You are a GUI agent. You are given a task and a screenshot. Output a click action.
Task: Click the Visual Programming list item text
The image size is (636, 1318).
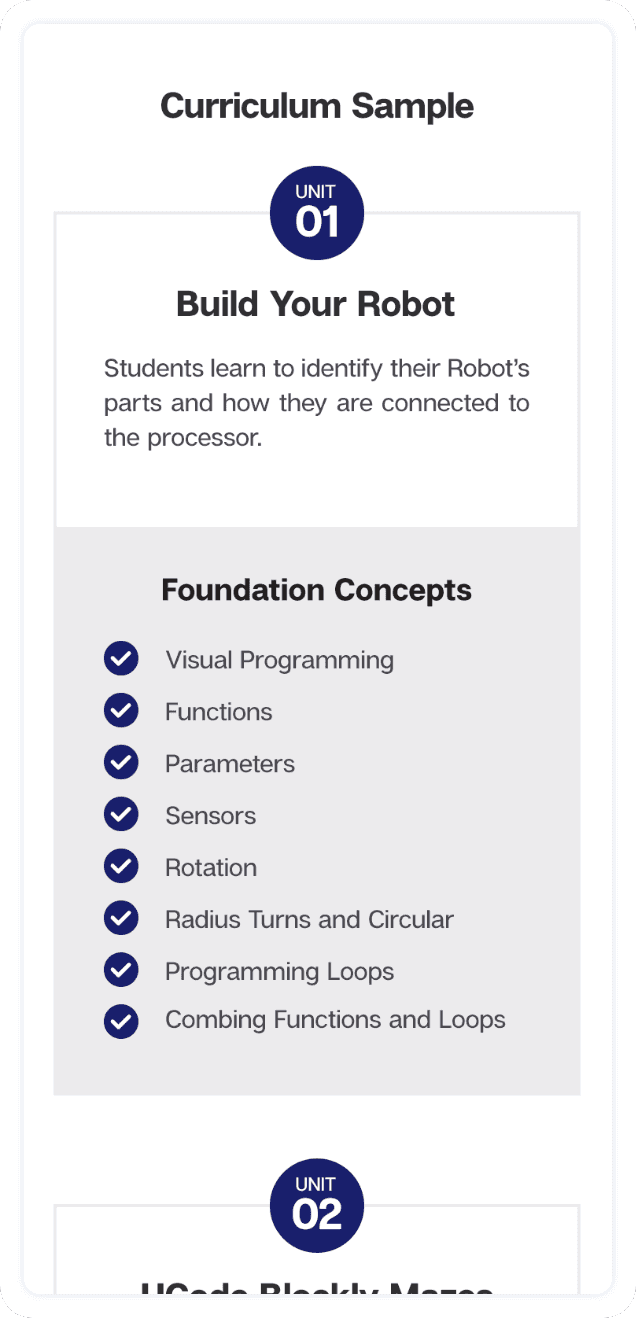point(279,660)
